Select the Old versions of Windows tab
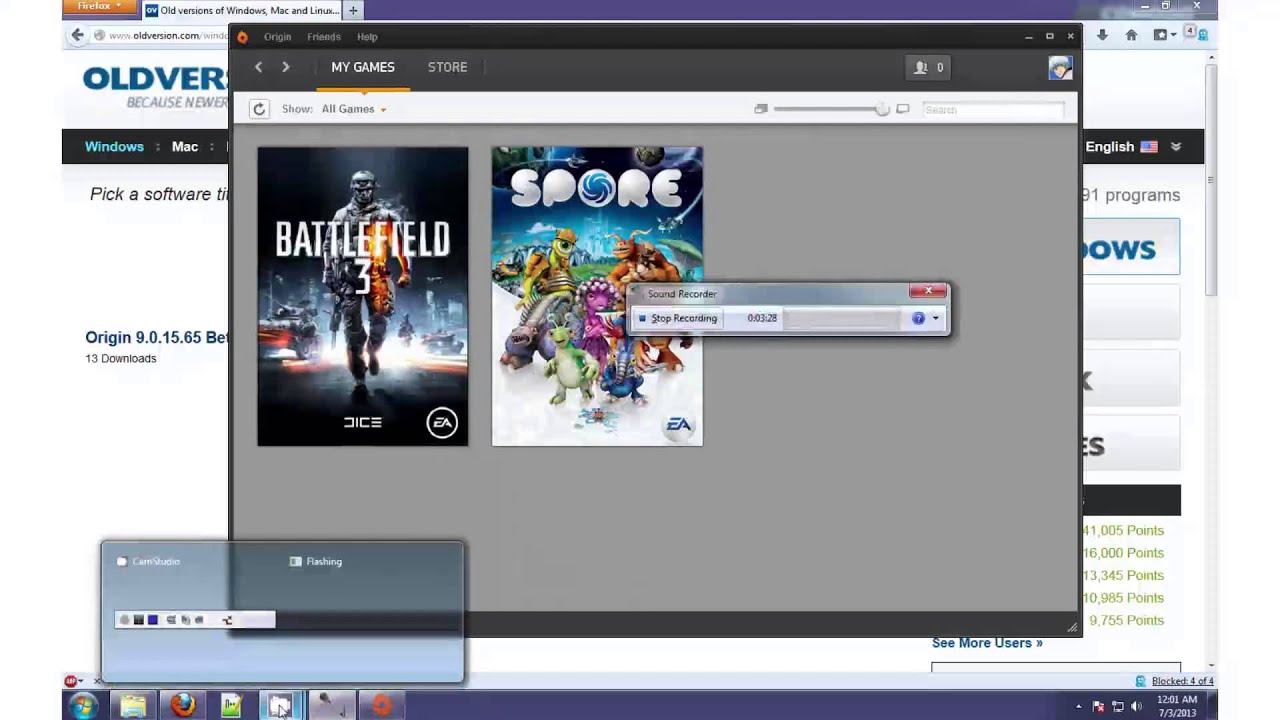The height and width of the screenshot is (720, 1280). 241,10
